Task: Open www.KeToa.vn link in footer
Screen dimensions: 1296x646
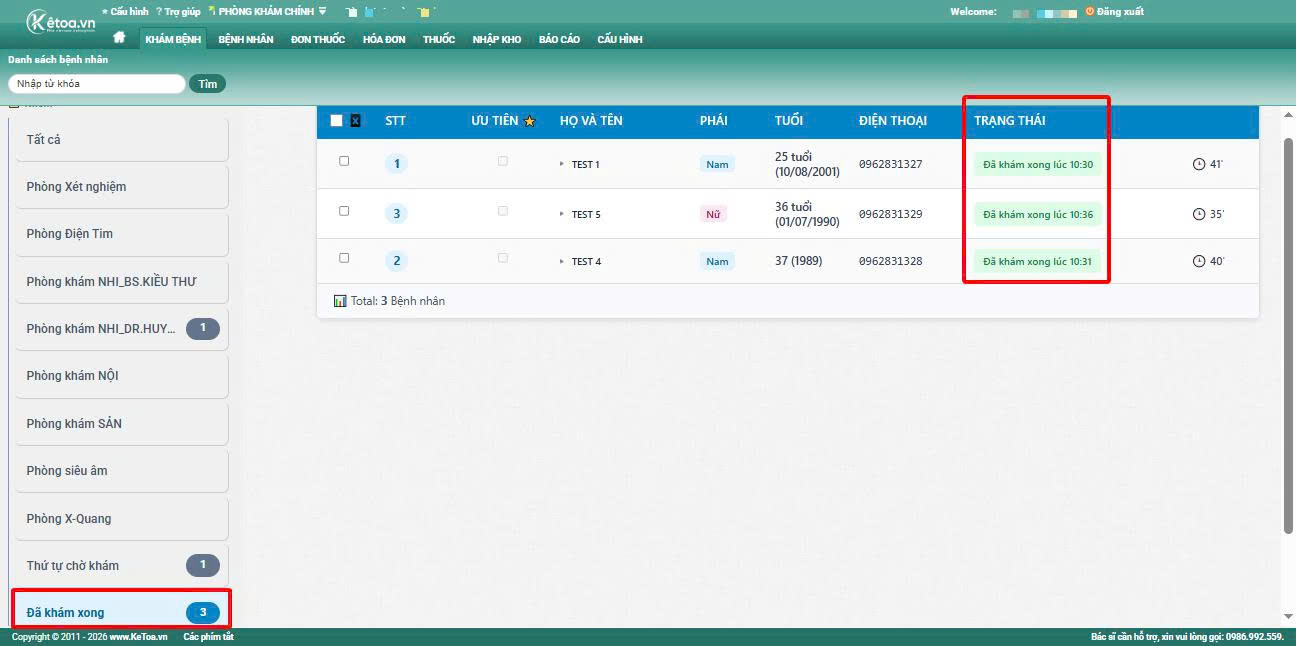Action: [x=138, y=637]
